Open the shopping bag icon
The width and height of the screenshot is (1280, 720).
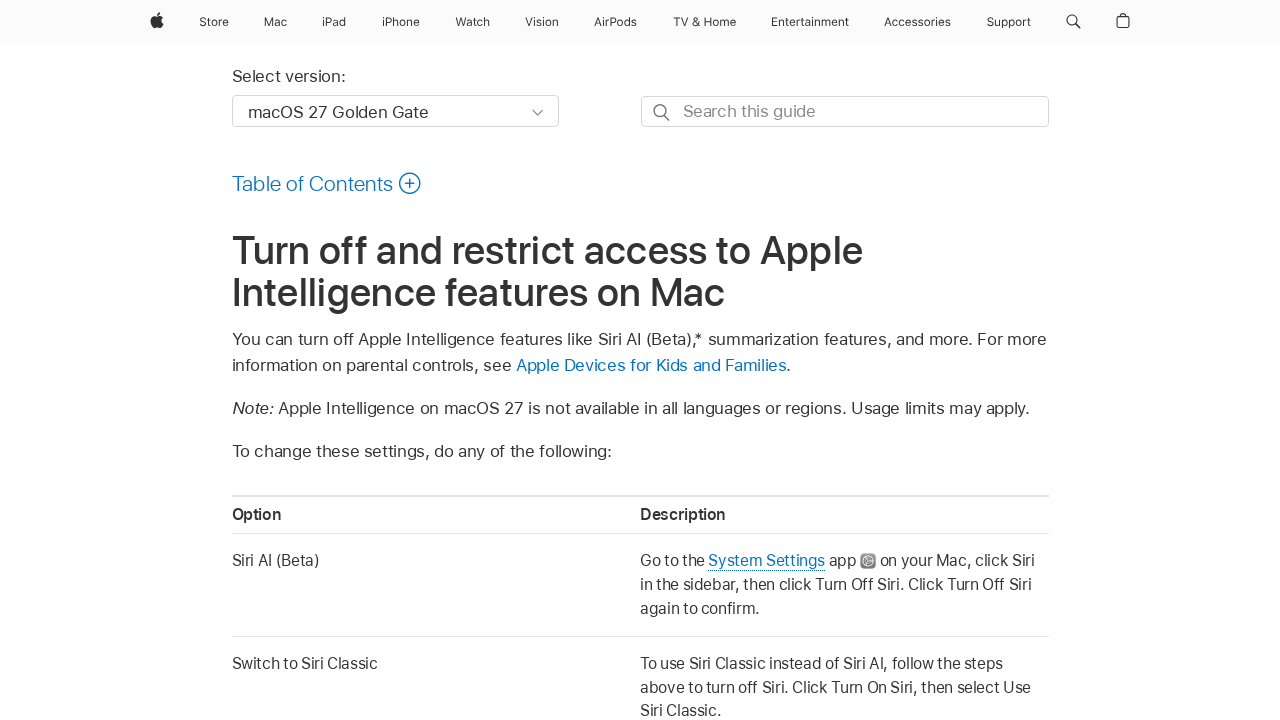coord(1123,21)
